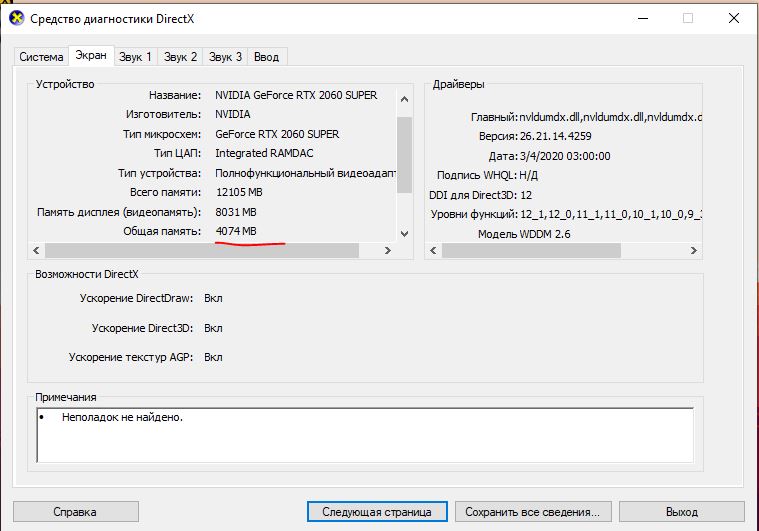Click down arrow of Устройство vertical scrollbar

(x=405, y=234)
